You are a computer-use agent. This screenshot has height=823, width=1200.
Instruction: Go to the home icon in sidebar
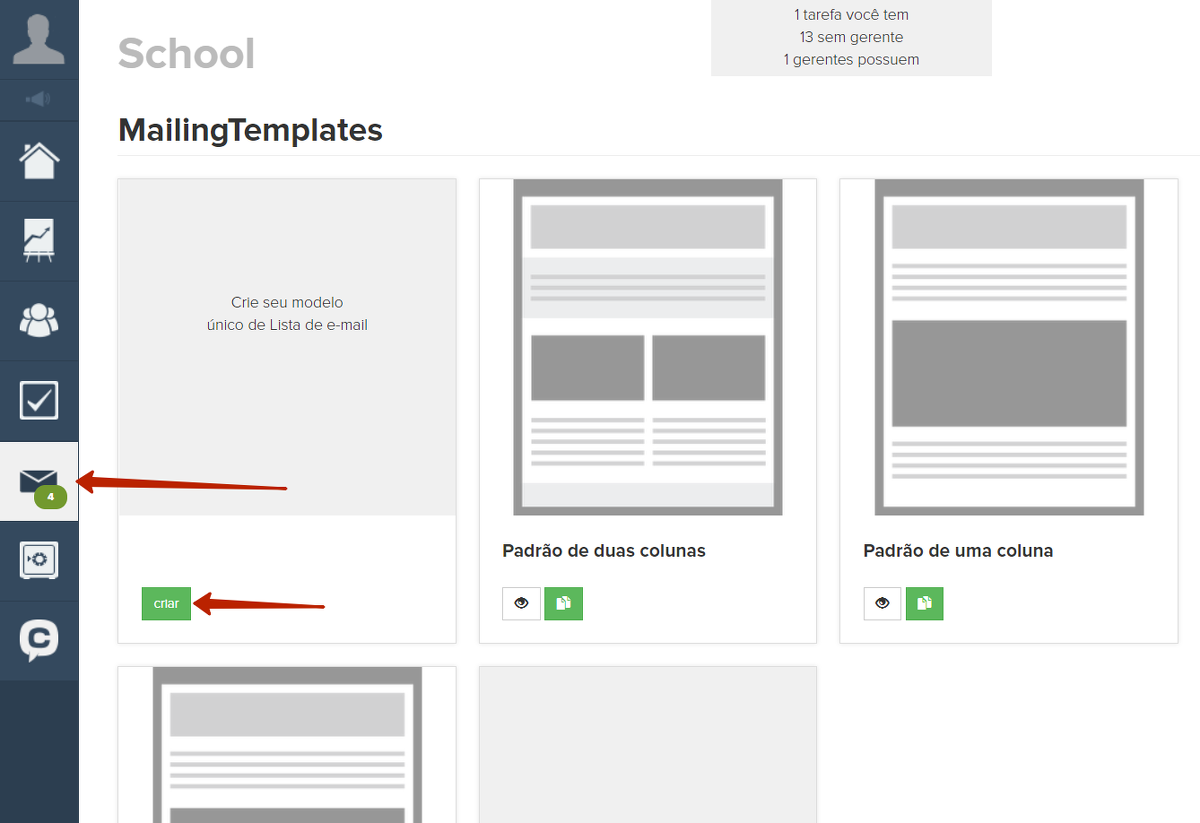(39, 161)
